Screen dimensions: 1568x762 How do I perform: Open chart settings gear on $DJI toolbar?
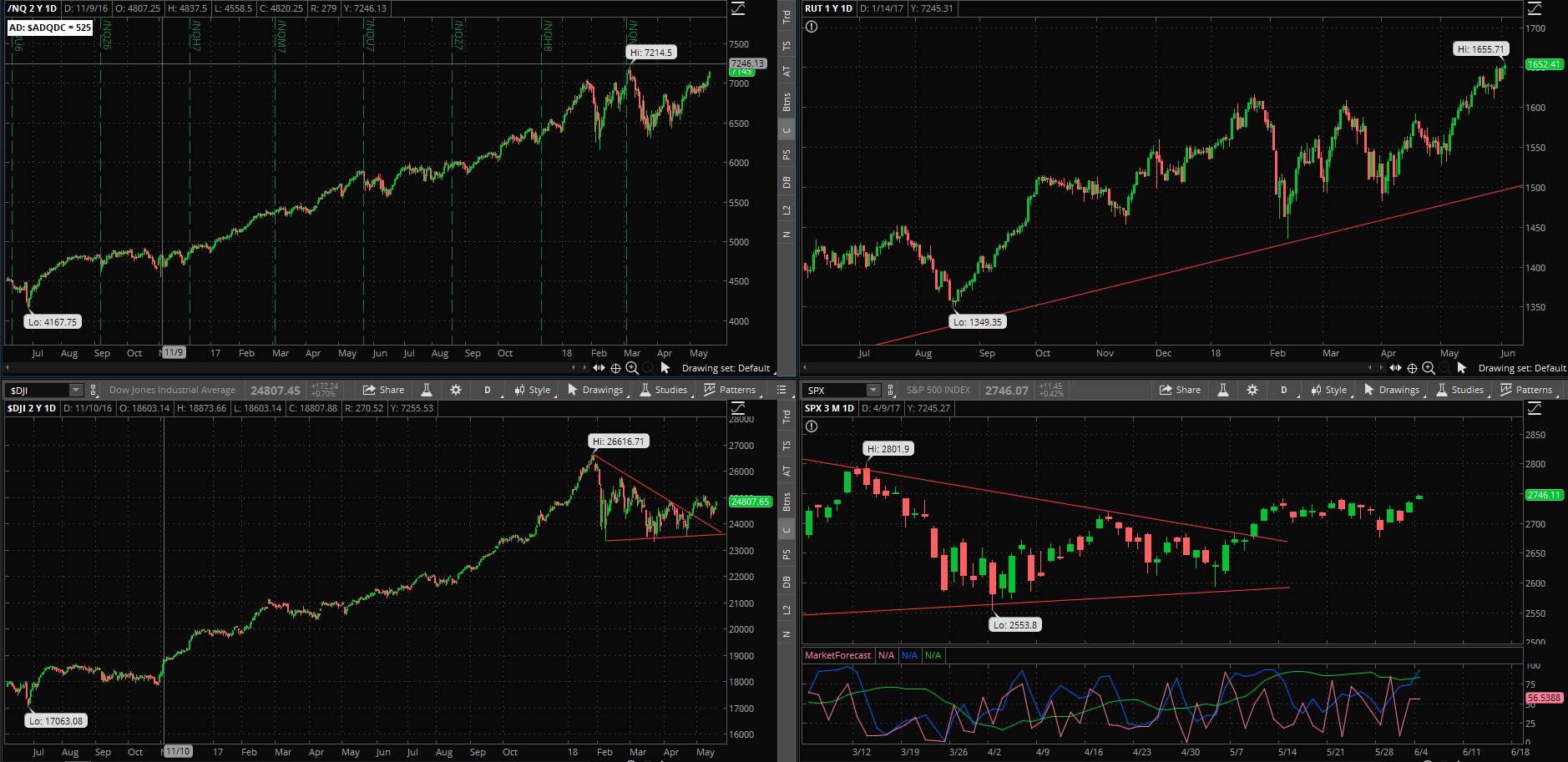pos(456,390)
